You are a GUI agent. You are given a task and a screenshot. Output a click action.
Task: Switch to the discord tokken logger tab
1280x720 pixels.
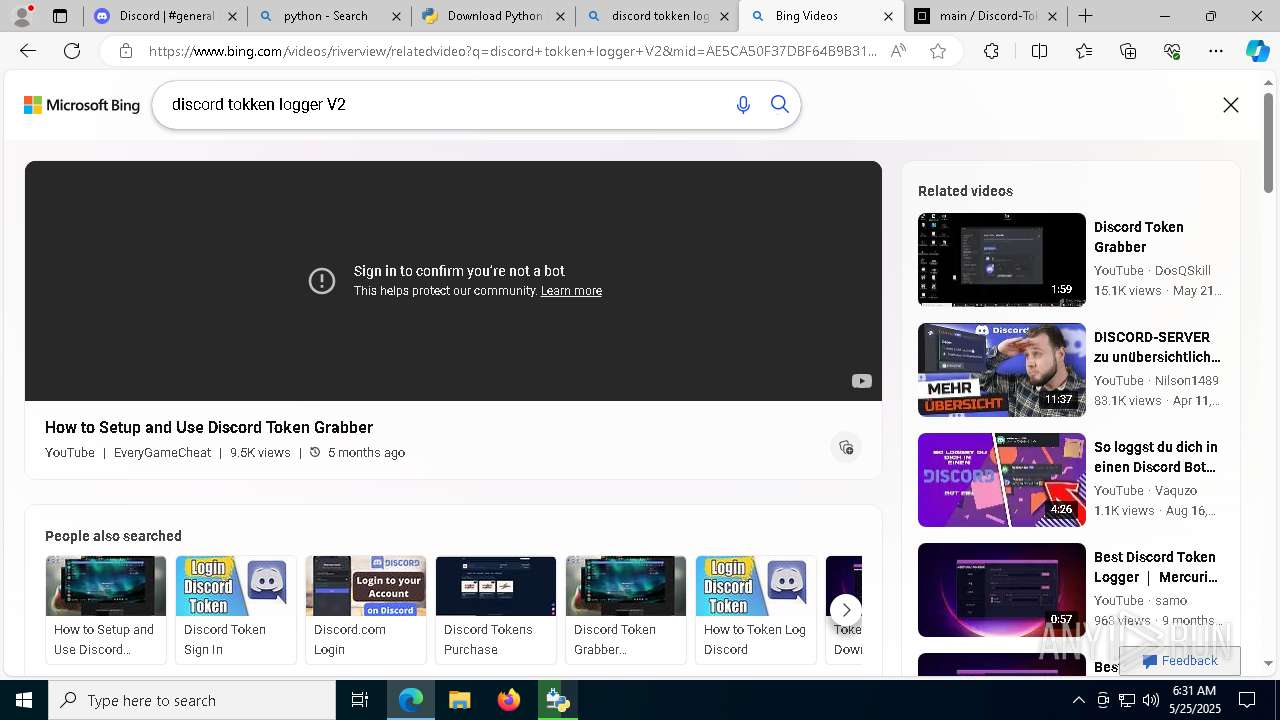(x=658, y=16)
